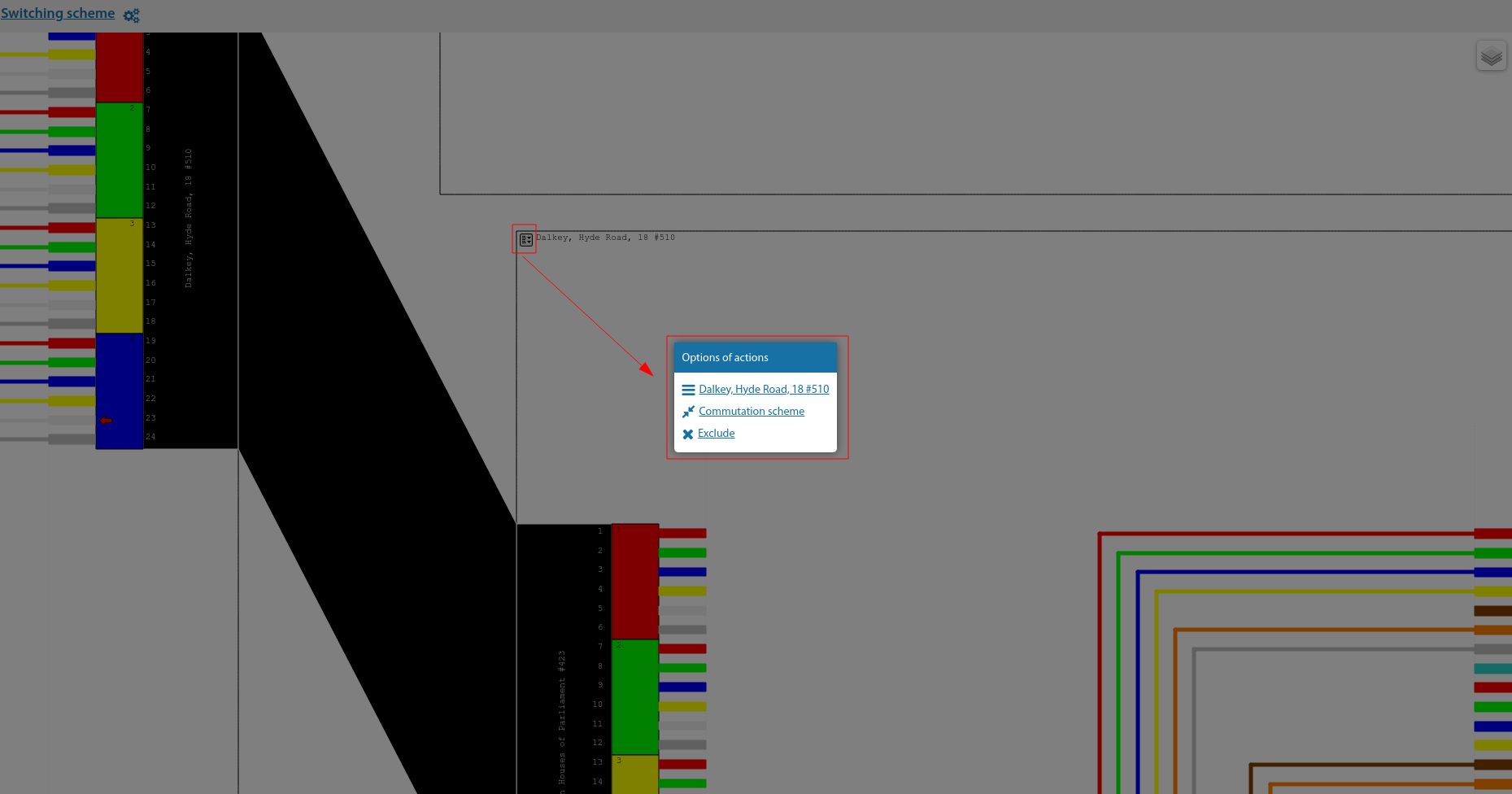
Task: Select Commutation scheme in the actions popup
Action: tap(751, 412)
